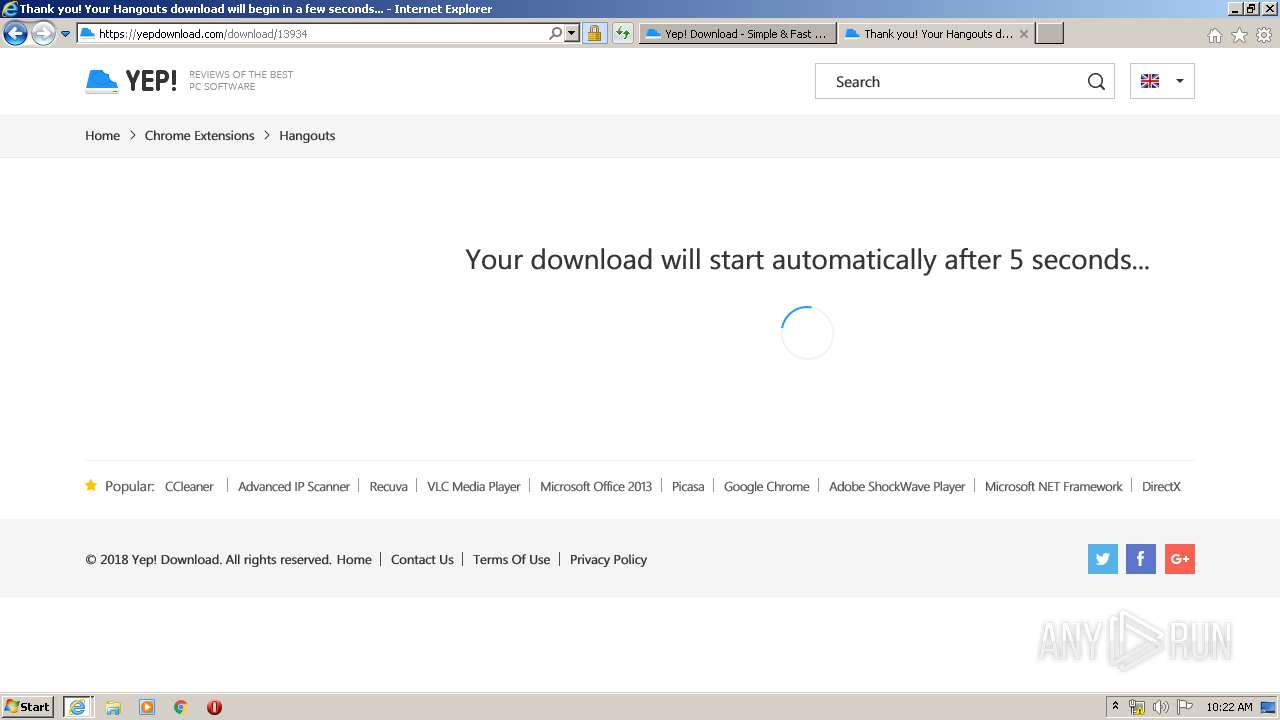The height and width of the screenshot is (720, 1280).
Task: Click the Google+ social icon
Action: pos(1180,559)
